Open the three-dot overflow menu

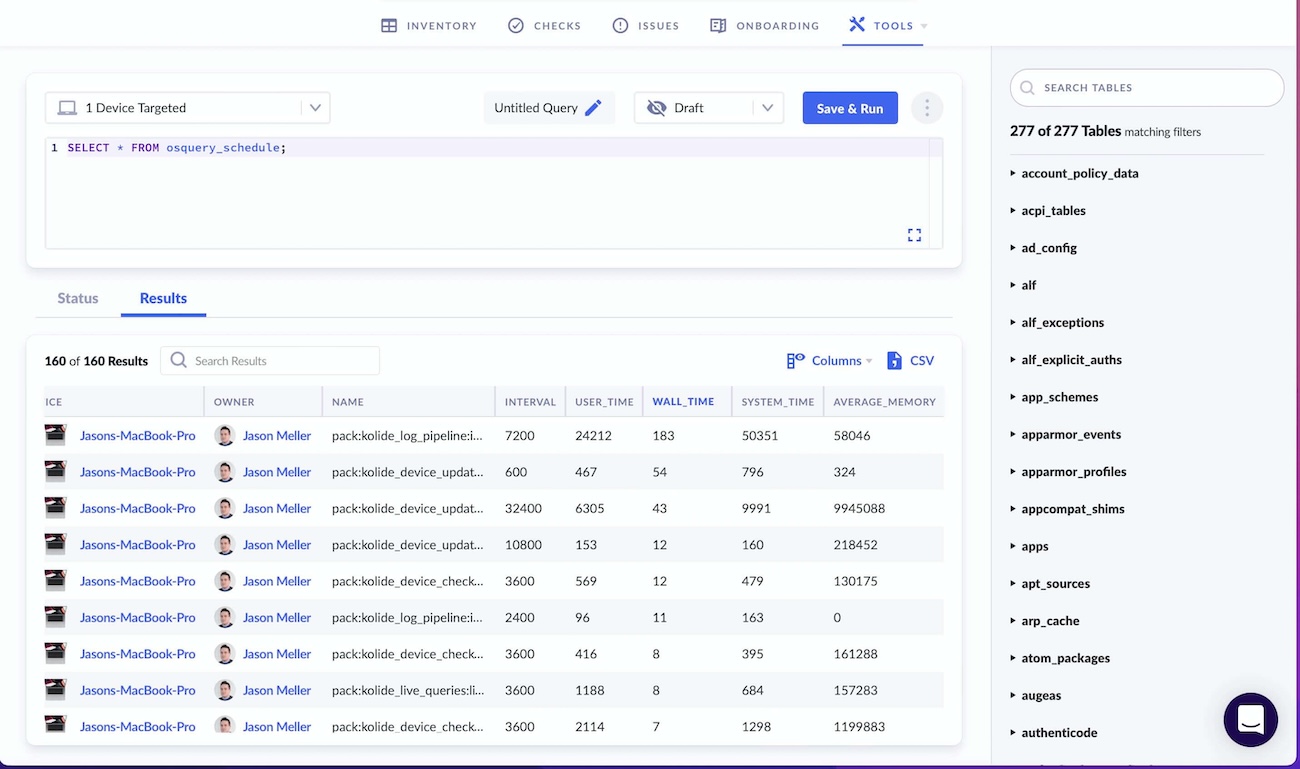click(926, 108)
